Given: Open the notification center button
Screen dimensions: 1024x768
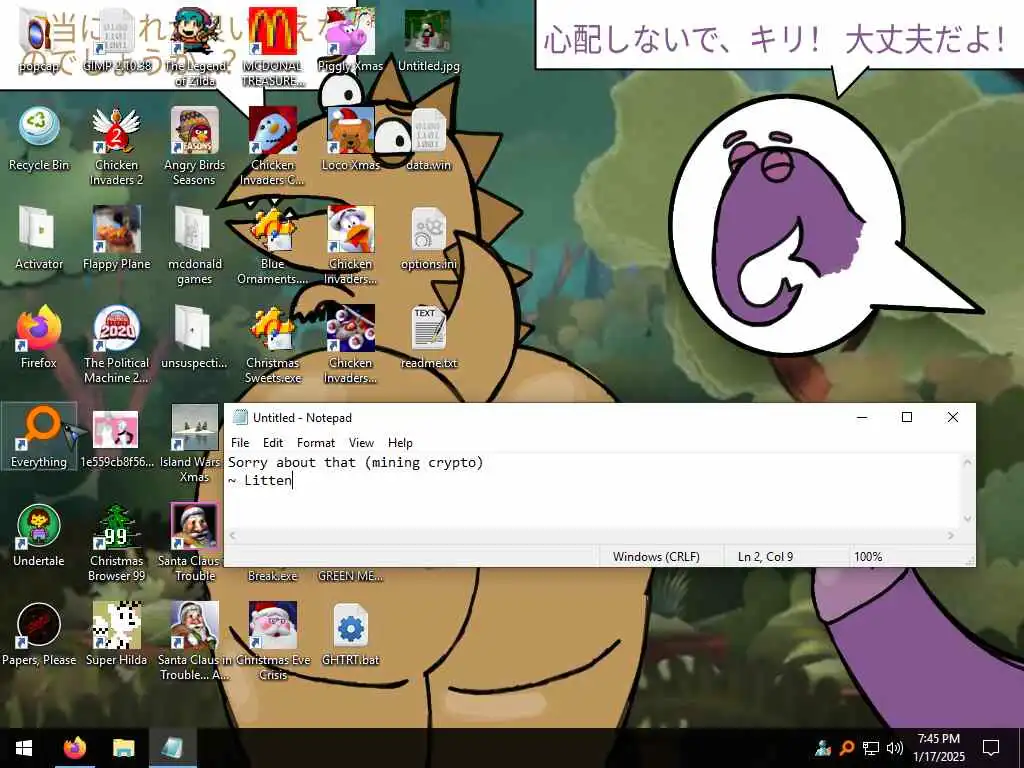Looking at the screenshot, I should point(991,748).
